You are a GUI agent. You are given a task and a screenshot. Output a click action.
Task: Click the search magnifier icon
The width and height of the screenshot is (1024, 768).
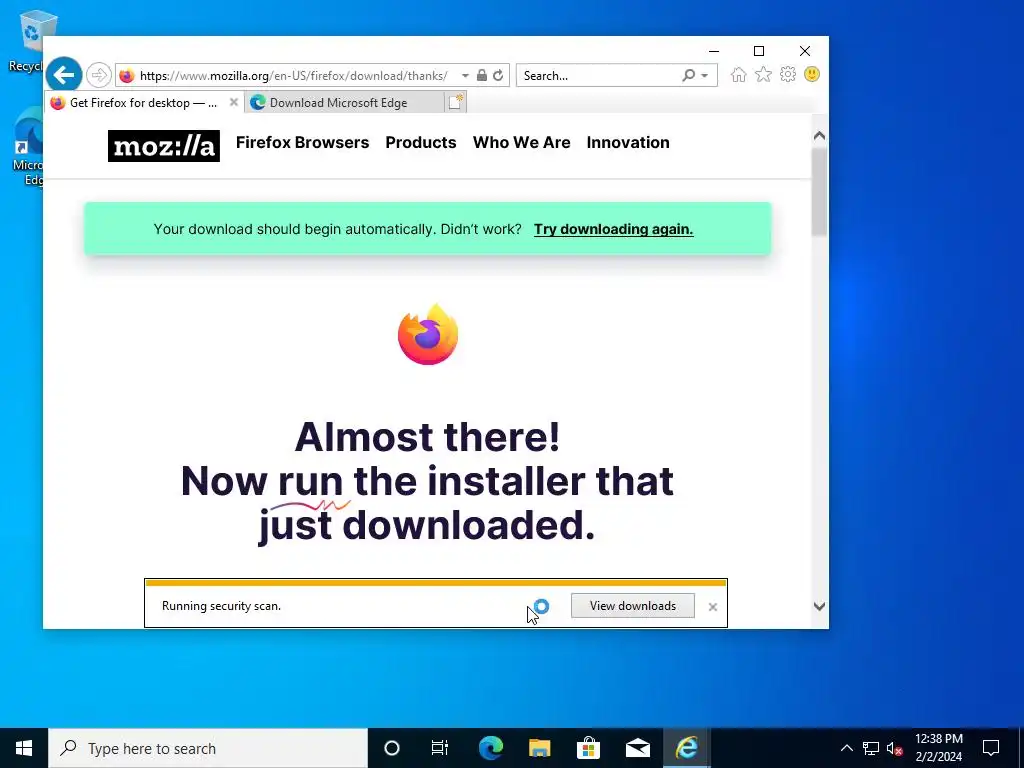[x=688, y=75]
